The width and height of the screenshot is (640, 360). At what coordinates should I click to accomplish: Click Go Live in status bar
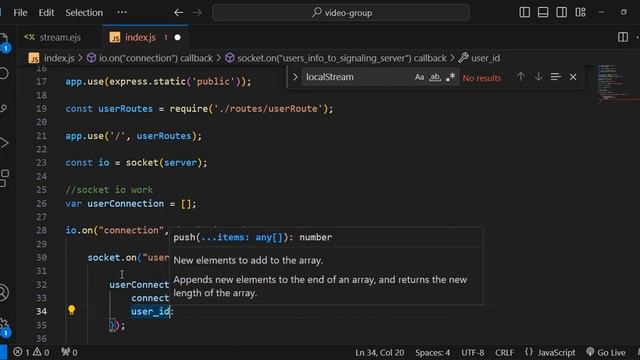pos(606,353)
